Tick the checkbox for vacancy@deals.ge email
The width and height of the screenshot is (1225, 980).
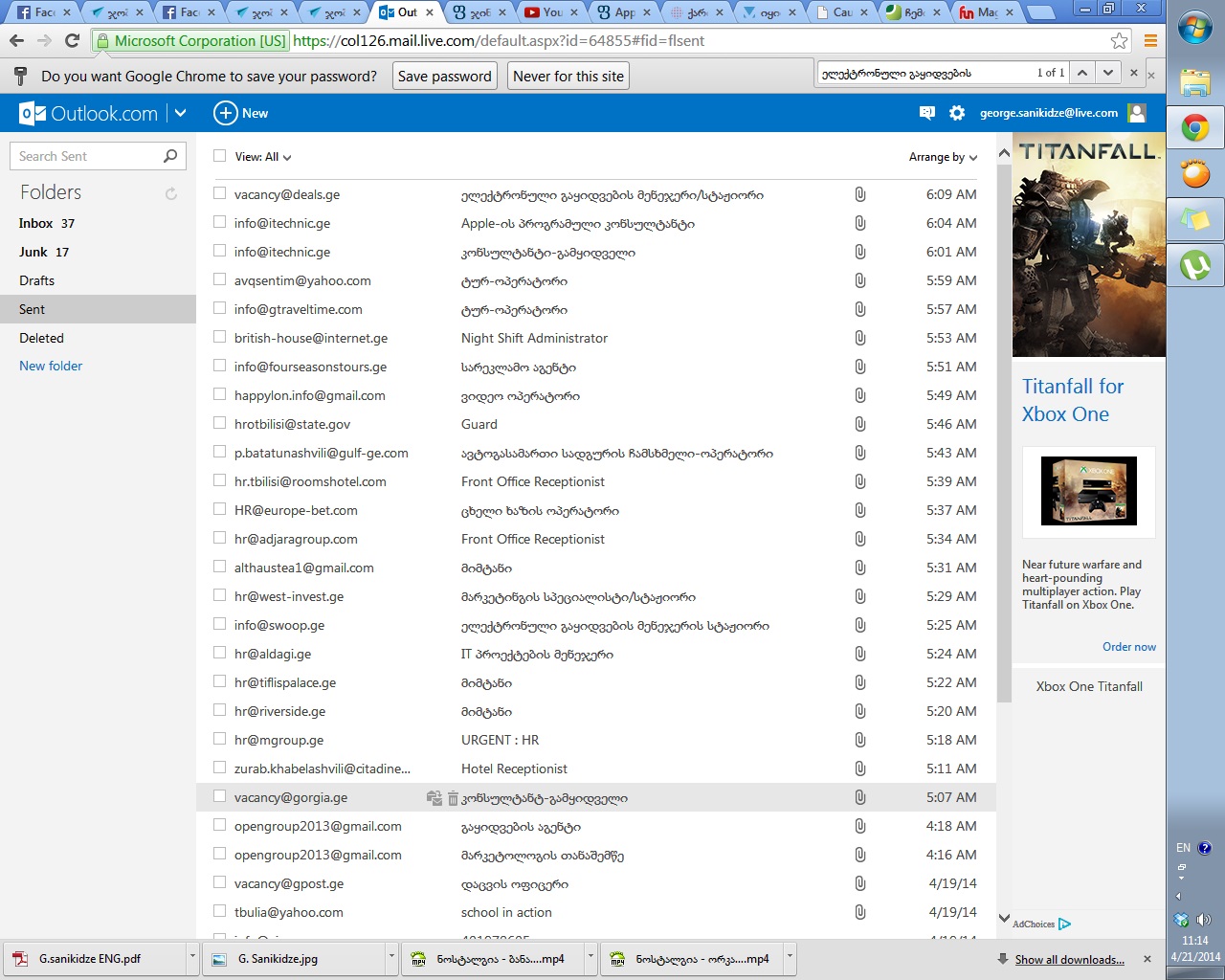tap(220, 193)
